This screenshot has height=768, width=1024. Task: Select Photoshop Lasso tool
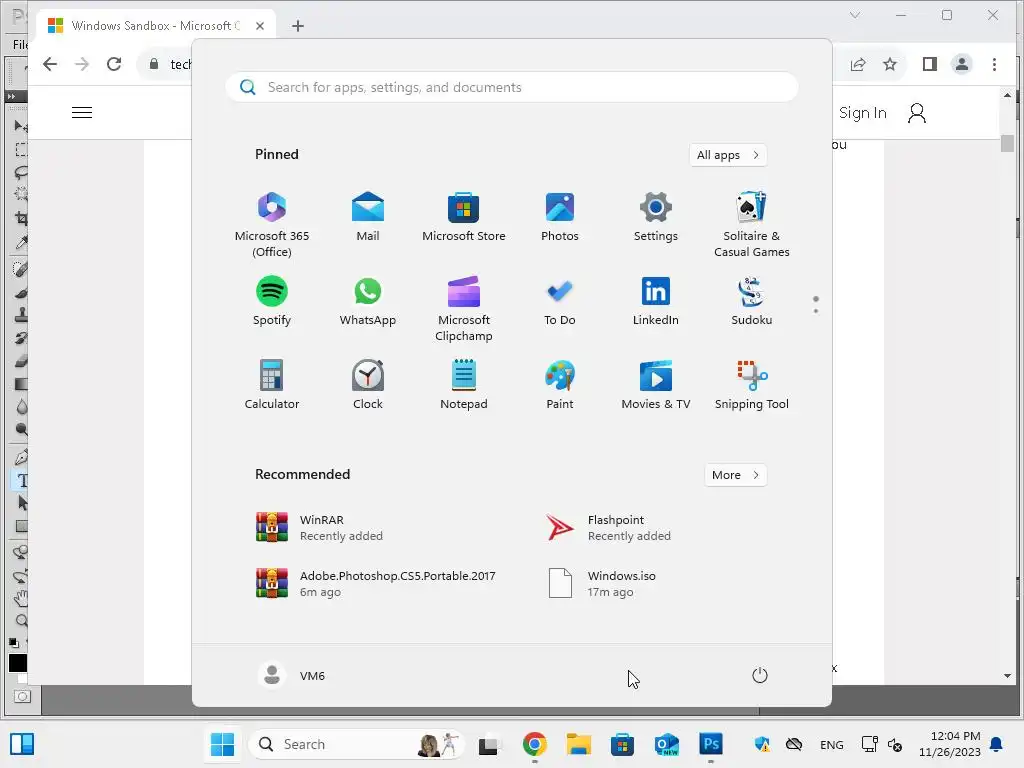coord(22,172)
